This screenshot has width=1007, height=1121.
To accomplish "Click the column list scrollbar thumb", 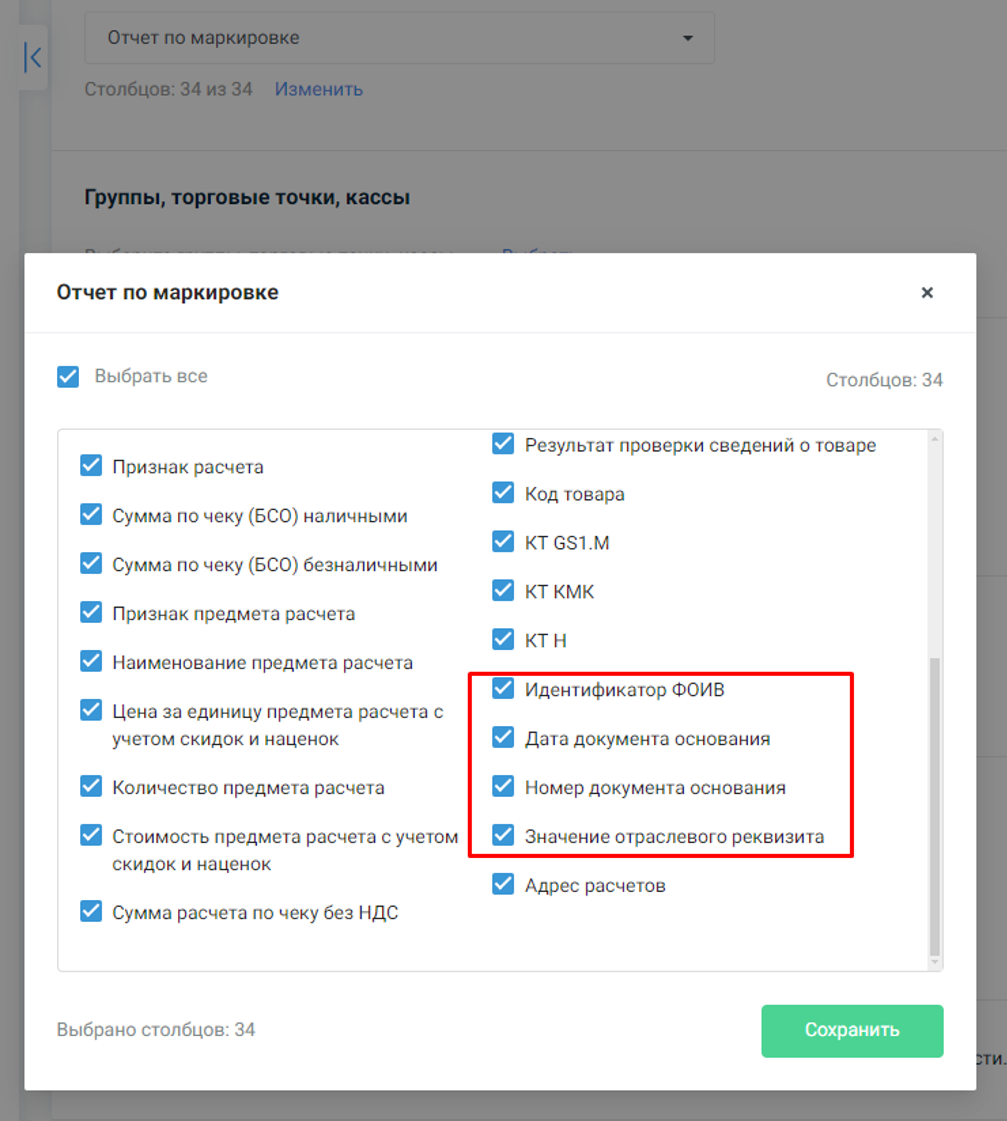I will click(x=935, y=806).
